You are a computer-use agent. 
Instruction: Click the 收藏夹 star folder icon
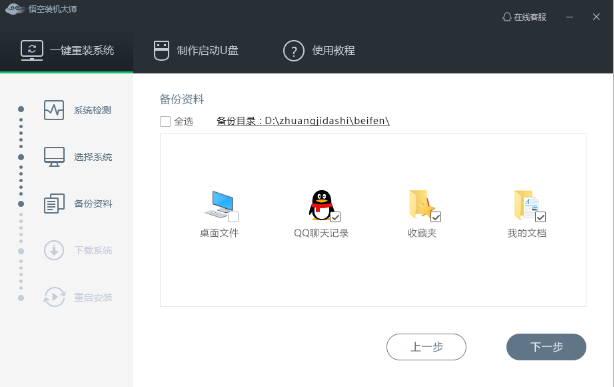click(421, 204)
